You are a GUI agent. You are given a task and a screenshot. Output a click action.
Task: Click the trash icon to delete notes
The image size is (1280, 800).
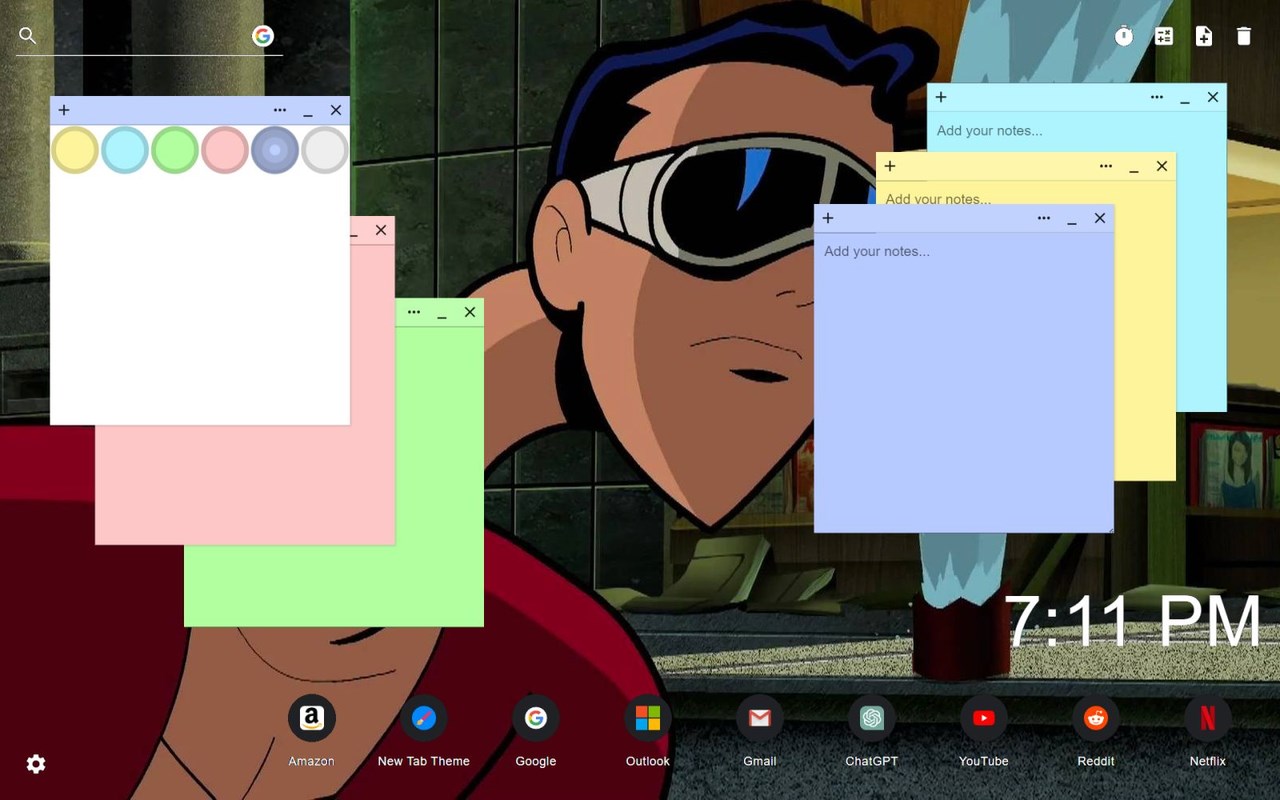pyautogui.click(x=1244, y=36)
